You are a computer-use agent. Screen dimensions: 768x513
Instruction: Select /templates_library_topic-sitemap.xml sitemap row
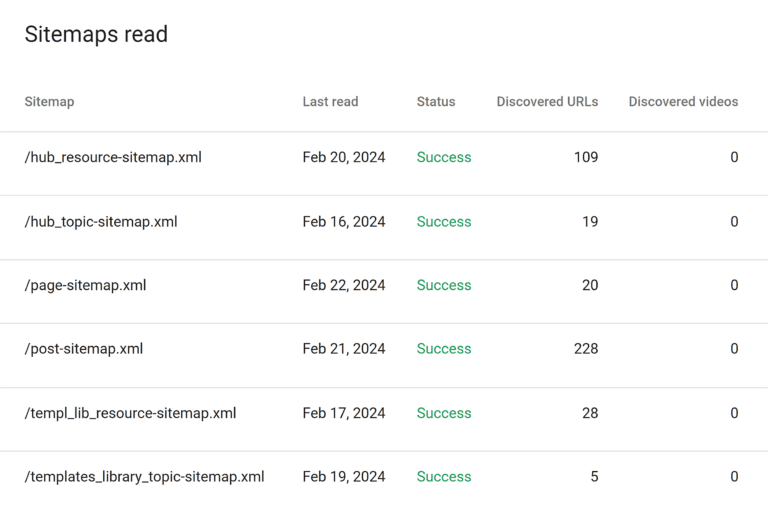[x=144, y=477]
